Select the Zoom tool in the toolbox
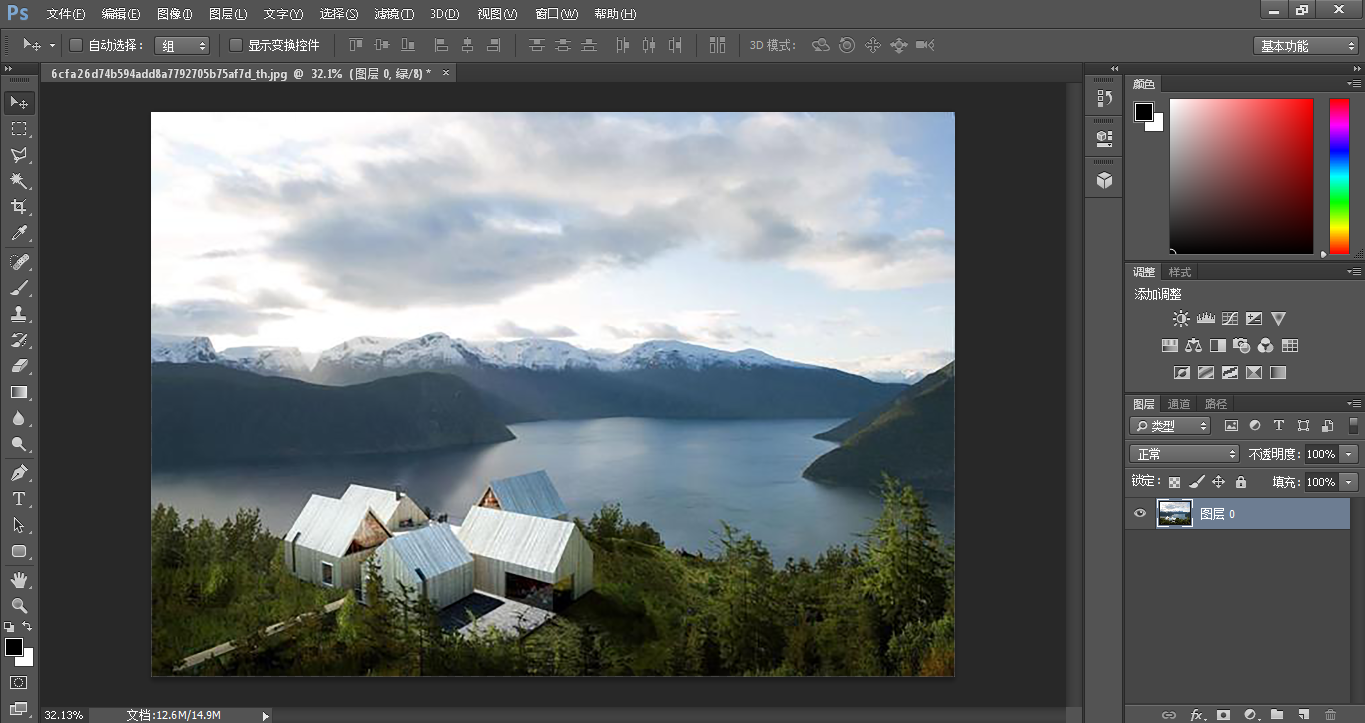Screen dimensions: 1365x723 coord(19,605)
